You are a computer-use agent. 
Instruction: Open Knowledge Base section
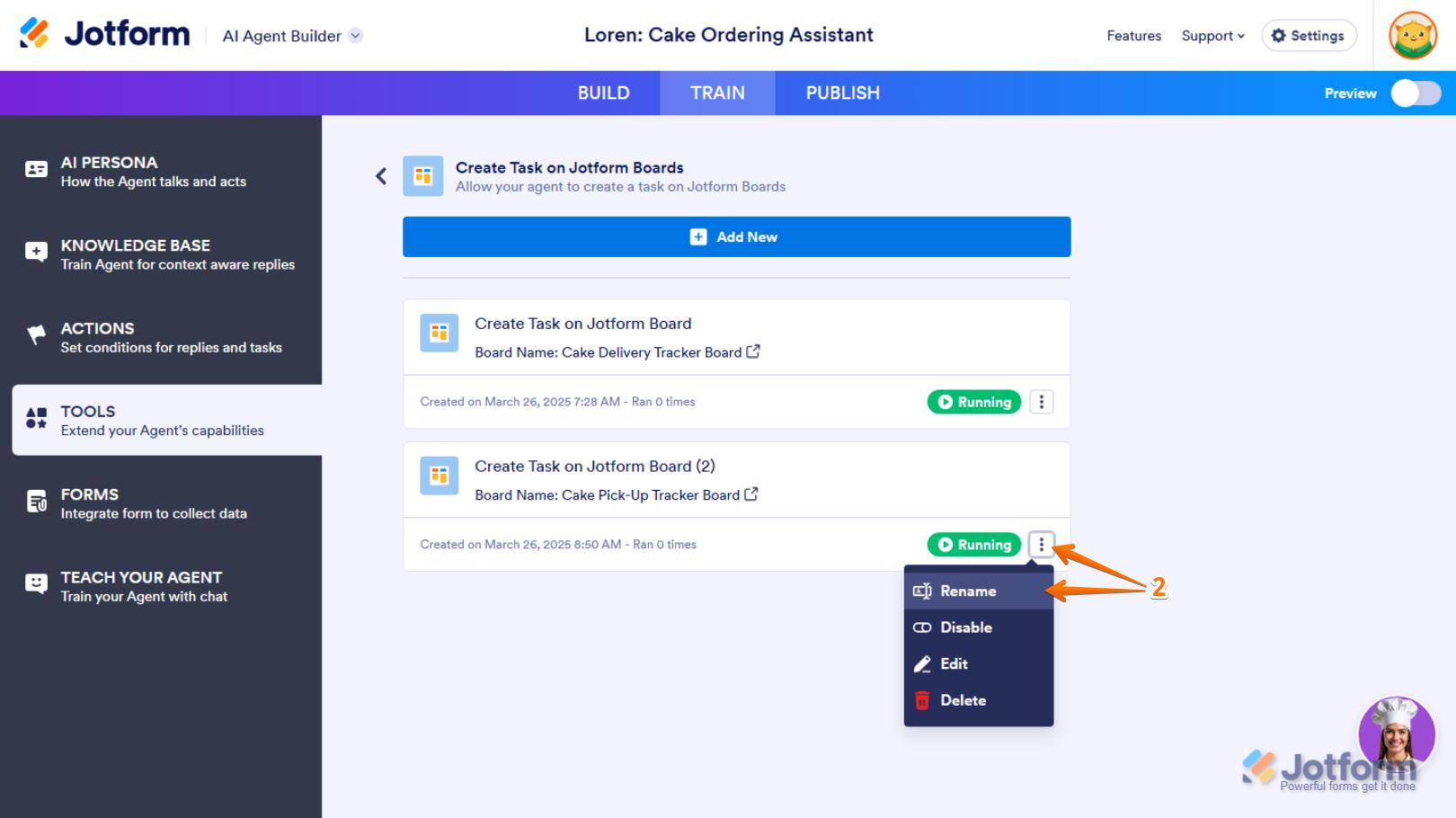click(161, 253)
